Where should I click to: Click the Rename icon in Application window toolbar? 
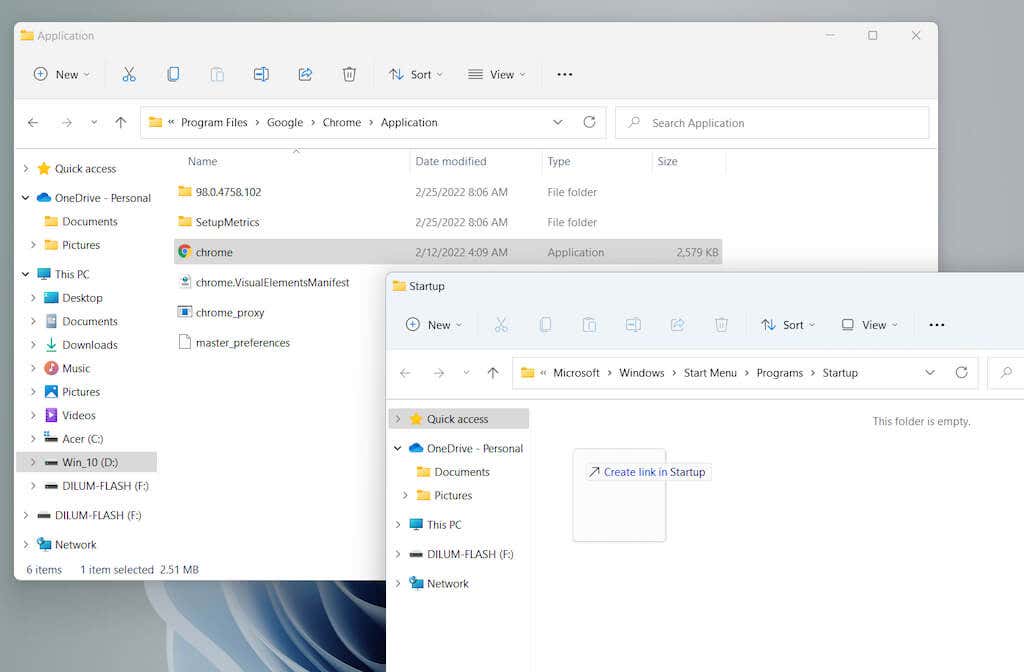(261, 74)
